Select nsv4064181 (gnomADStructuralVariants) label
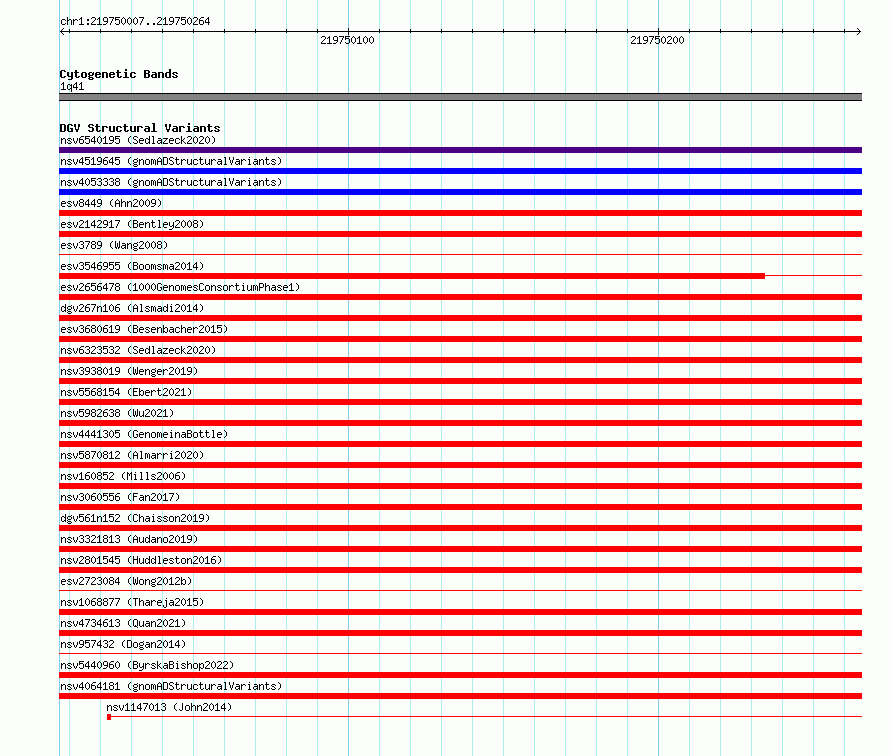This screenshot has width=890, height=756. pyautogui.click(x=171, y=686)
